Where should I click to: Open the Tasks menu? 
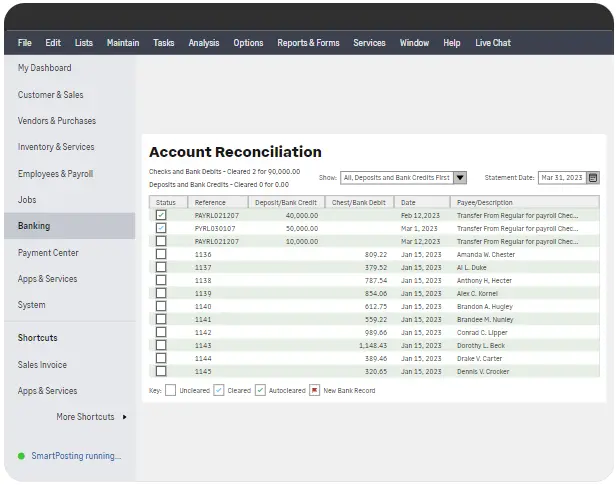[x=164, y=43]
